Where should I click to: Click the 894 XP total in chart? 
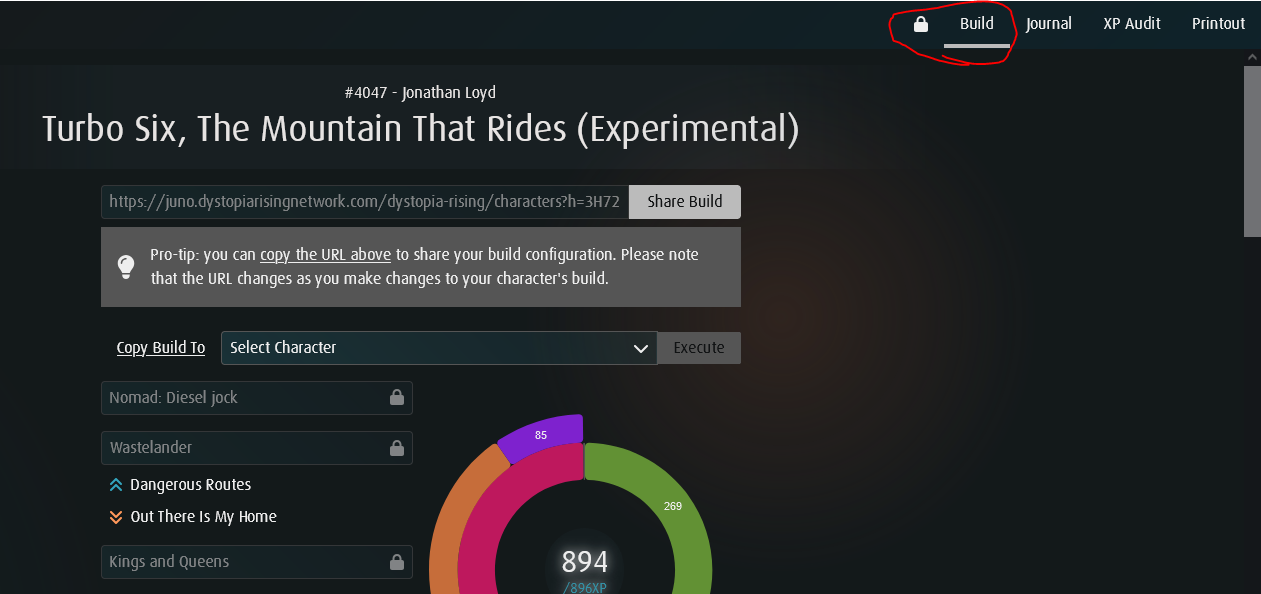tap(584, 561)
